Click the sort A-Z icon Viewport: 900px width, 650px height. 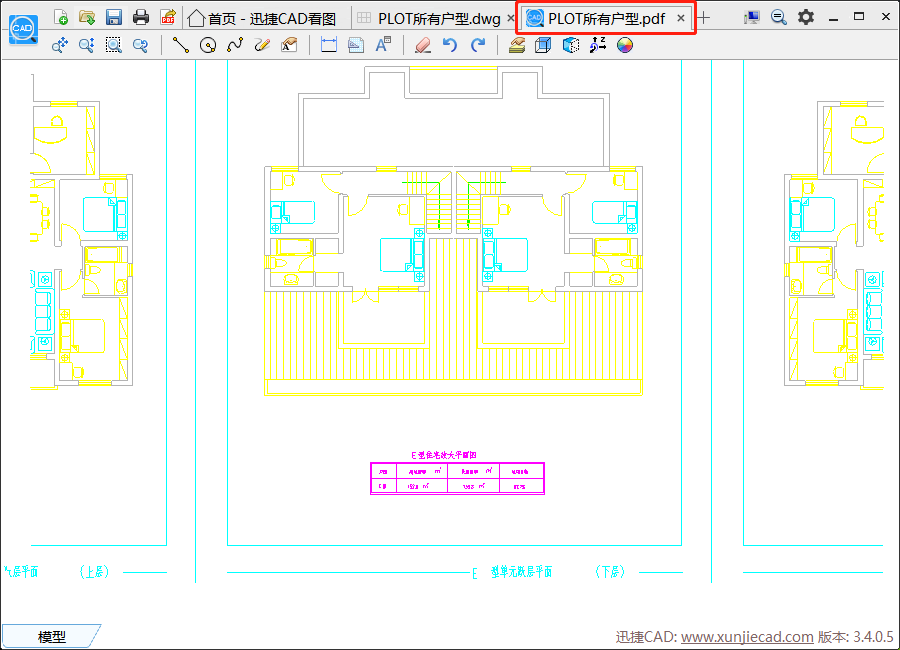598,45
